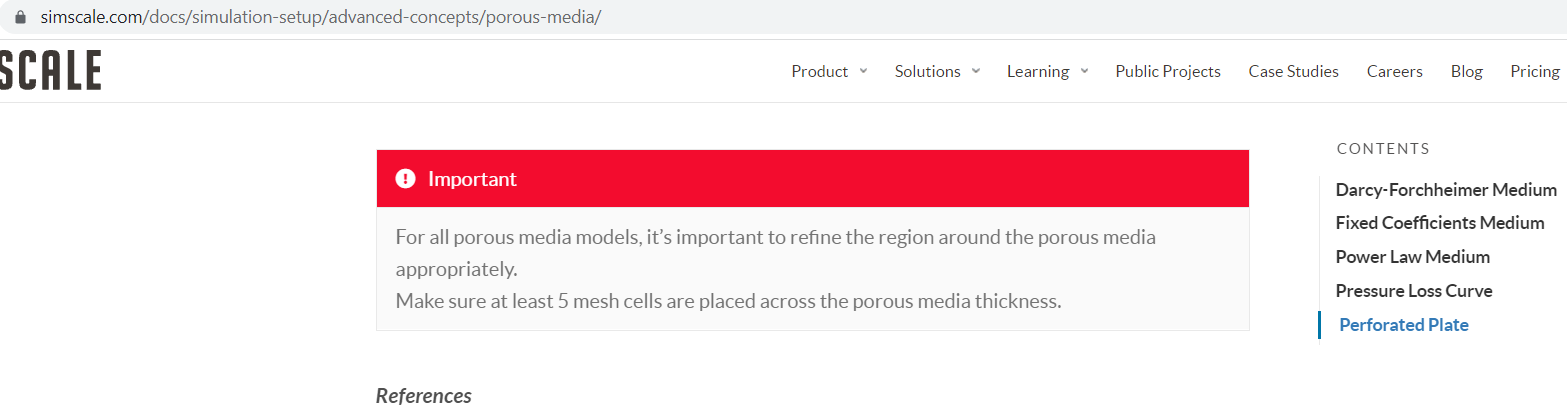
Task: Go to Case Studies
Action: (1293, 71)
